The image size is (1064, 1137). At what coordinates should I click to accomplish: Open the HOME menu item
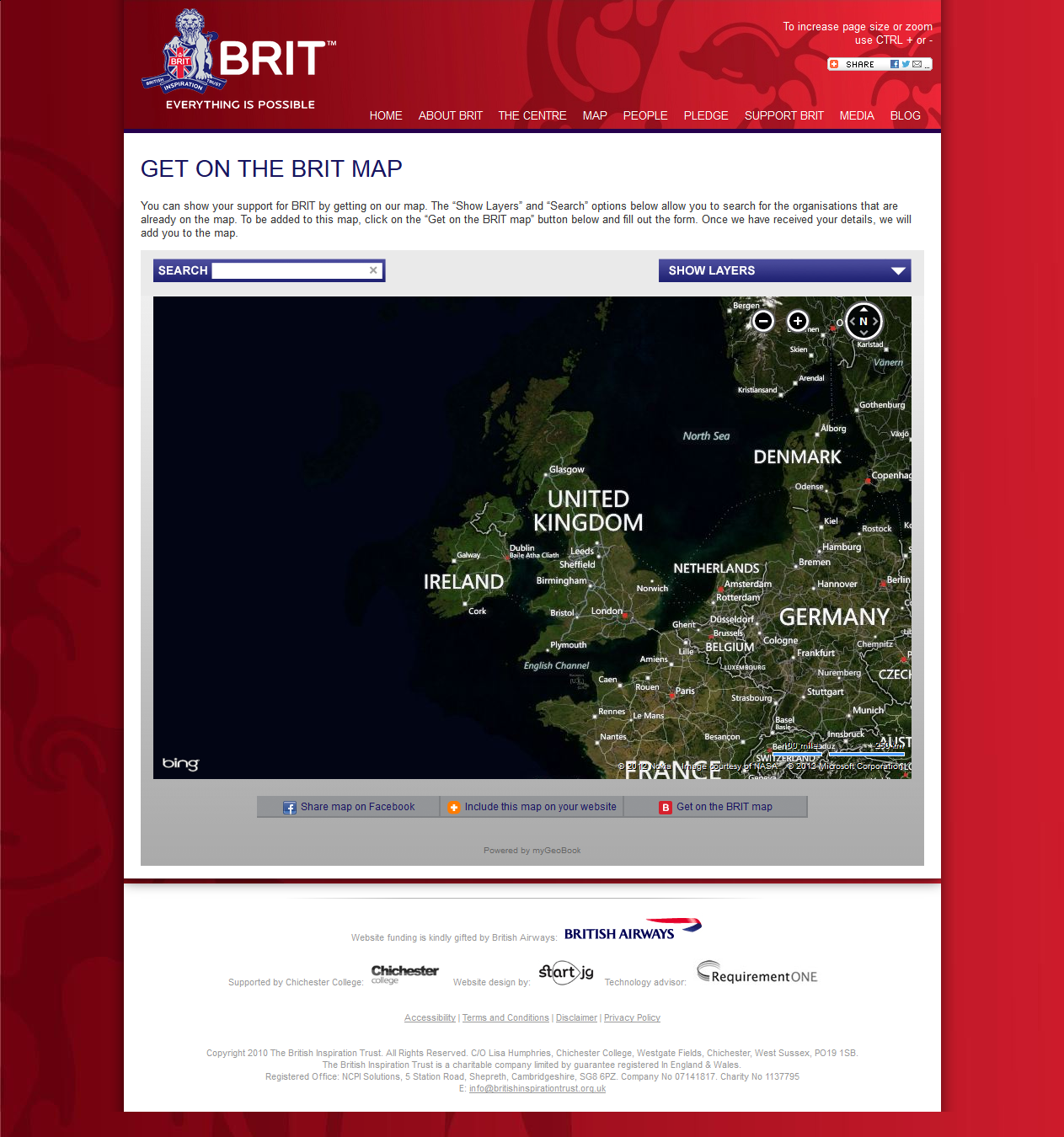click(x=386, y=115)
